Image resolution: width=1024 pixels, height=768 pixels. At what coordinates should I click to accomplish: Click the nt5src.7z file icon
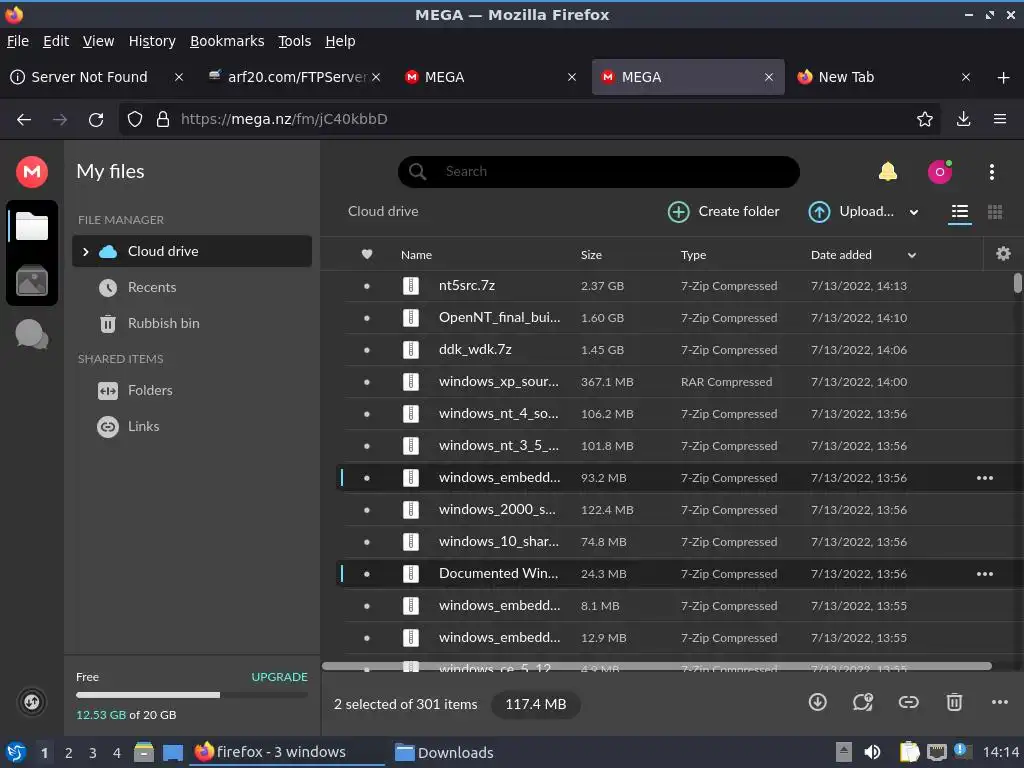(411, 285)
